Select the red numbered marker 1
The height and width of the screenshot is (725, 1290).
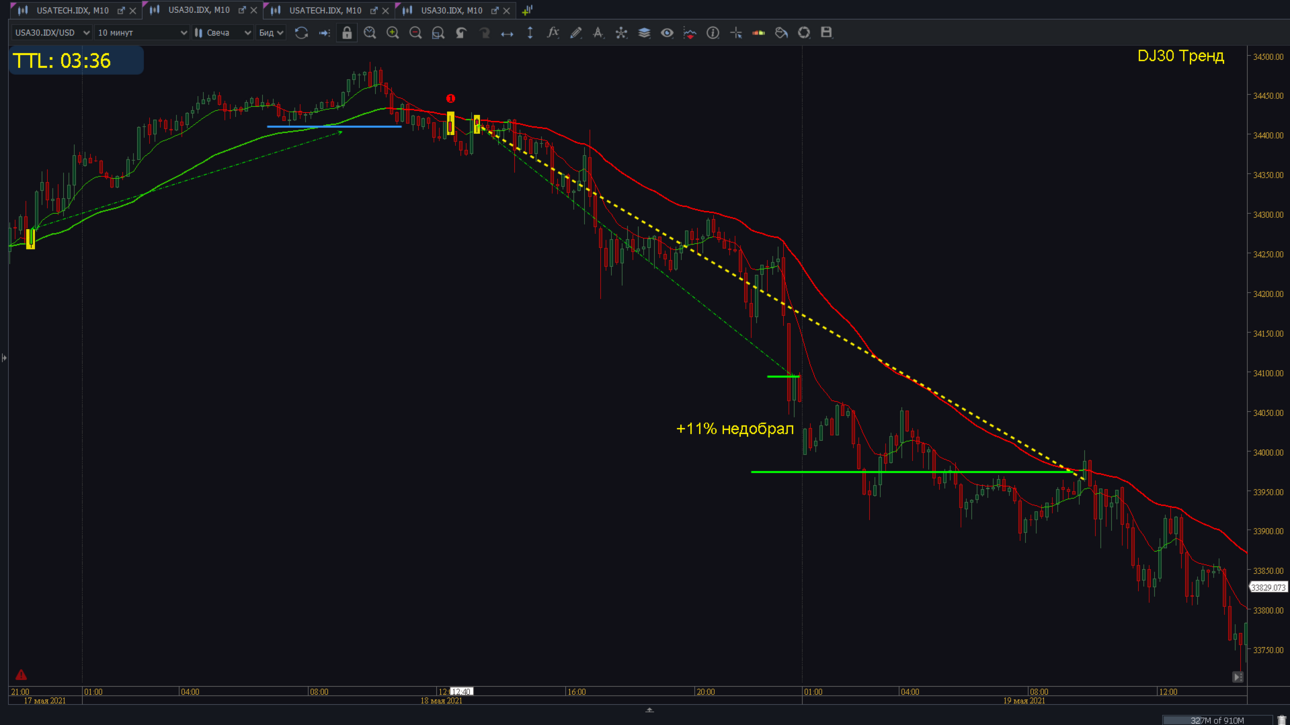click(450, 99)
